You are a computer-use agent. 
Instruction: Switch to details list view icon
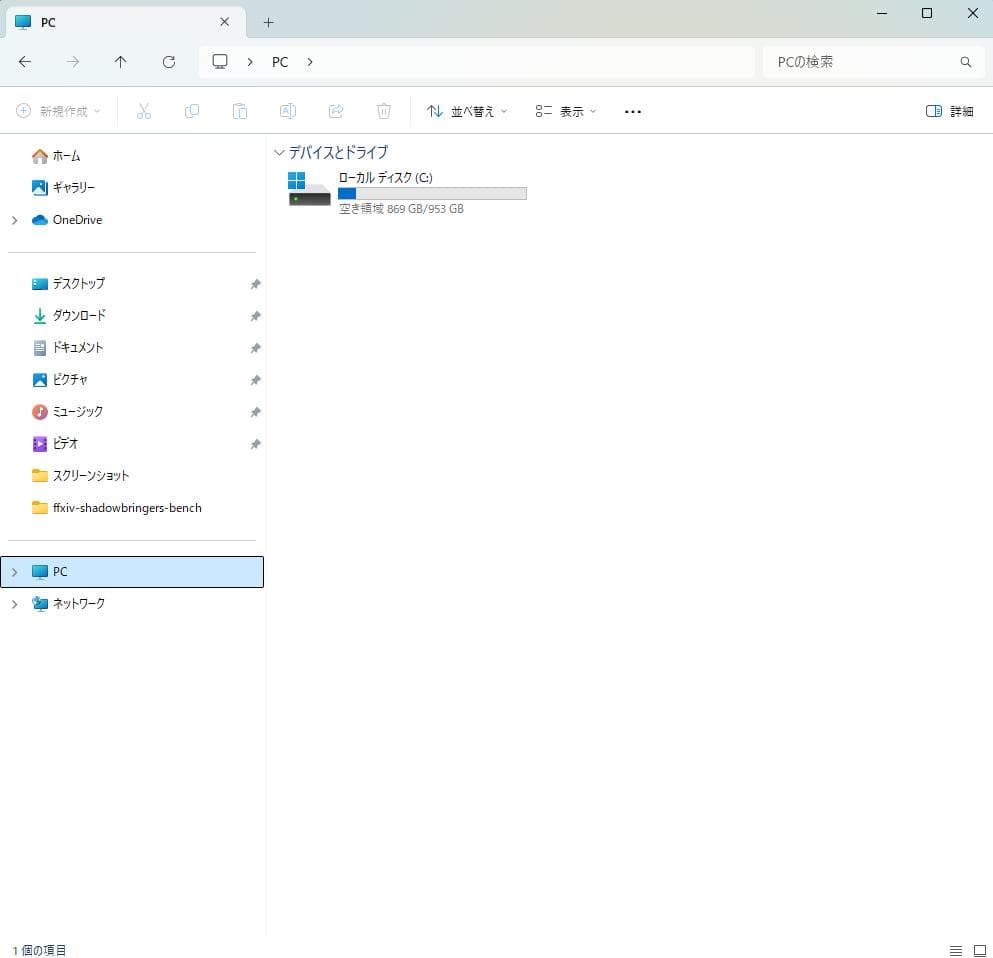pos(955,950)
